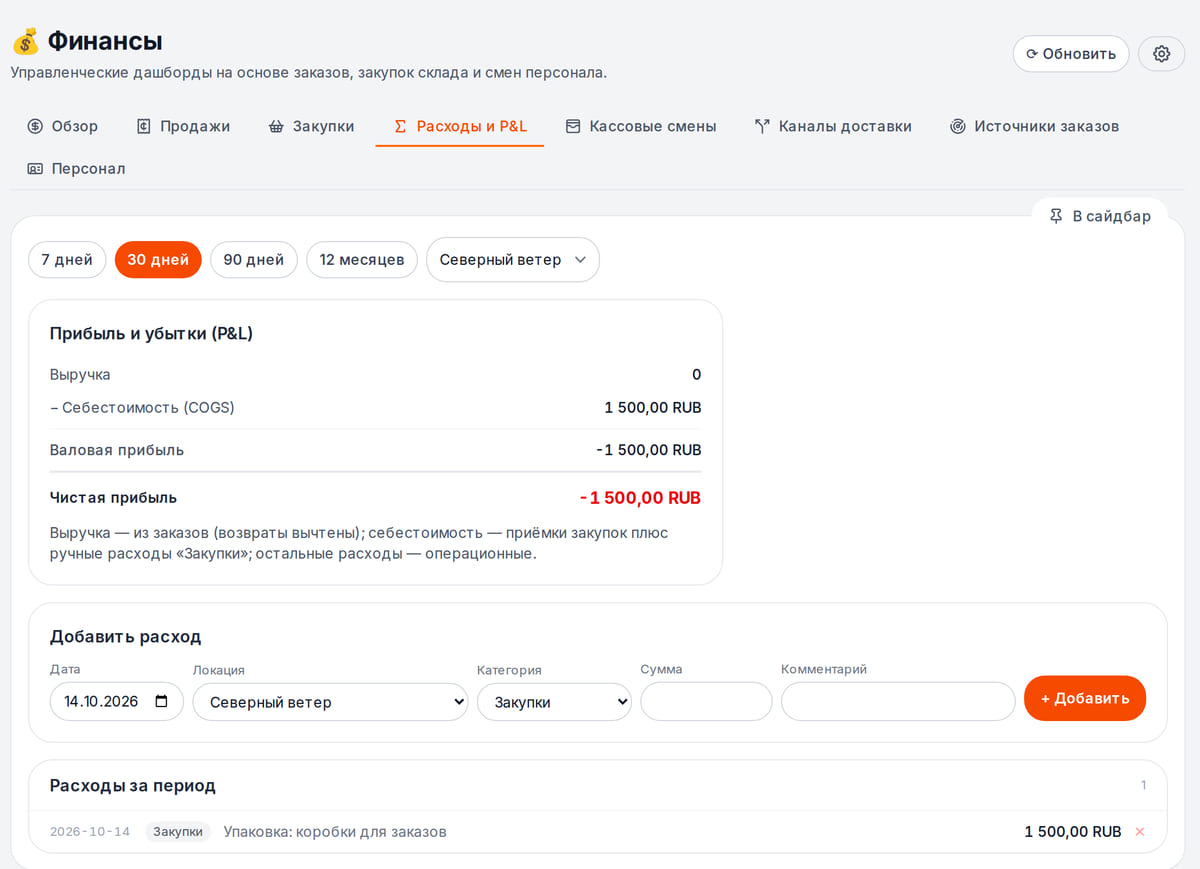
Task: Open the Продажи tab
Action: coord(183,126)
